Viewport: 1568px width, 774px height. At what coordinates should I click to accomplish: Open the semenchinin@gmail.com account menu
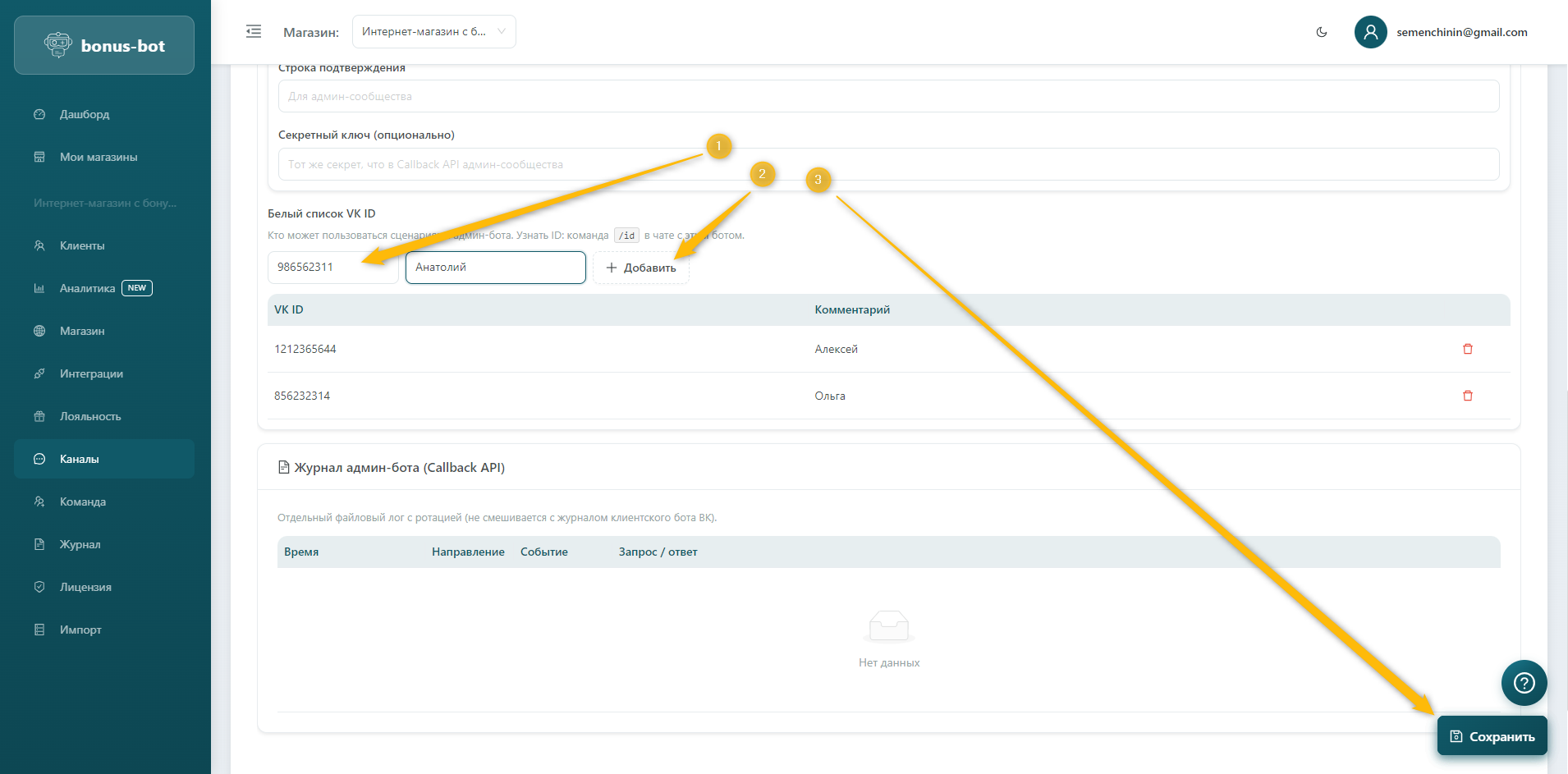pyautogui.click(x=1461, y=32)
